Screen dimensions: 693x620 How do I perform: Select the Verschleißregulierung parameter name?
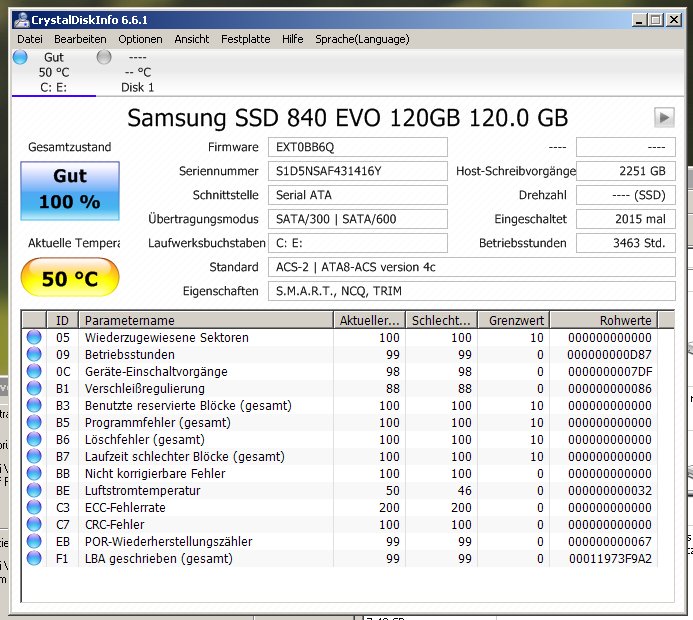tap(145, 388)
